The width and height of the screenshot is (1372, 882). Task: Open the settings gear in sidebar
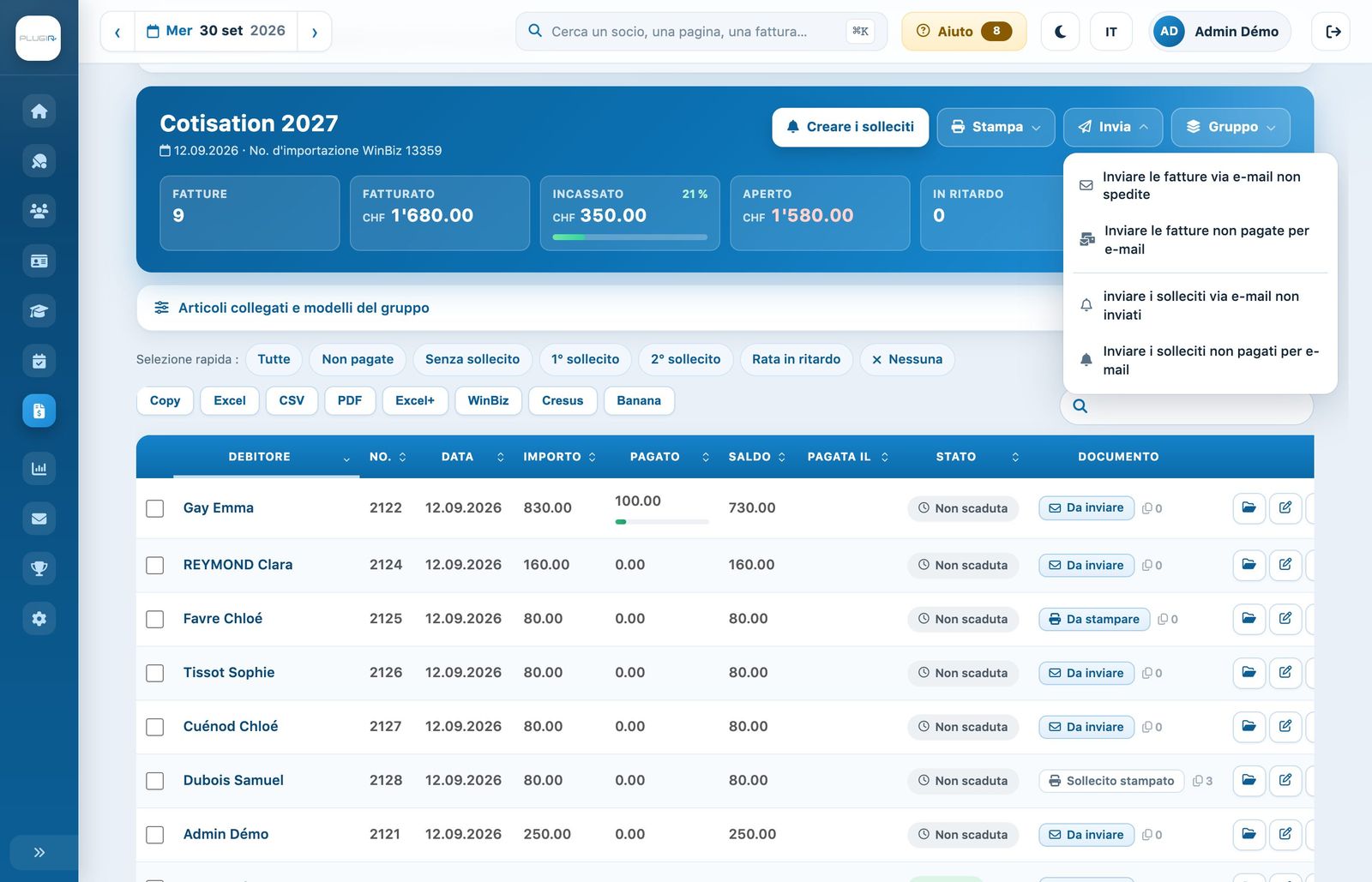point(39,619)
